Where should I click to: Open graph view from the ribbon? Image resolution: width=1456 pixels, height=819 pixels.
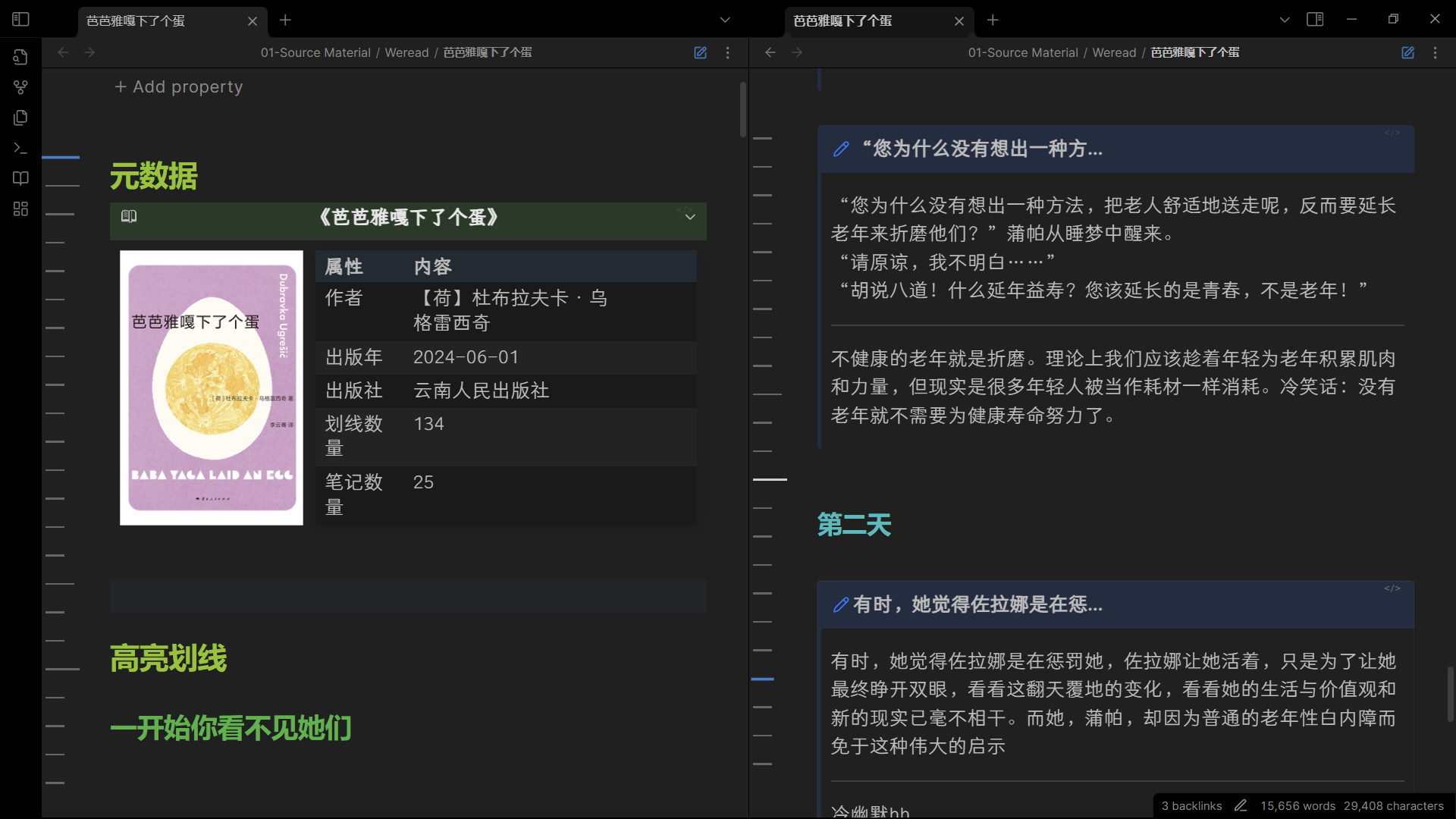coord(20,87)
